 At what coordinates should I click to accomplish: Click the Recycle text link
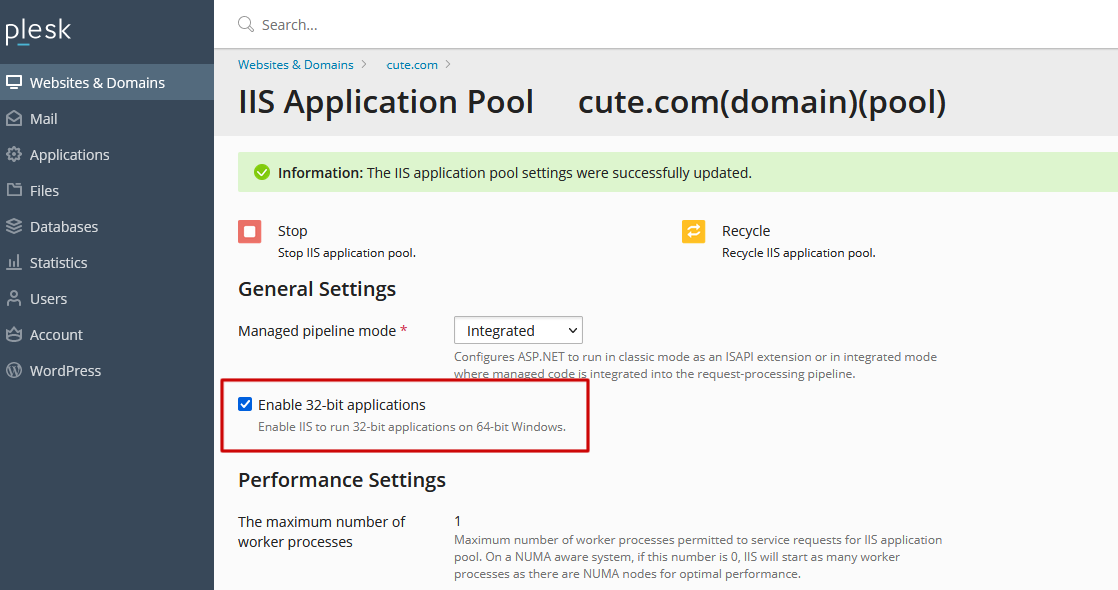(x=746, y=230)
